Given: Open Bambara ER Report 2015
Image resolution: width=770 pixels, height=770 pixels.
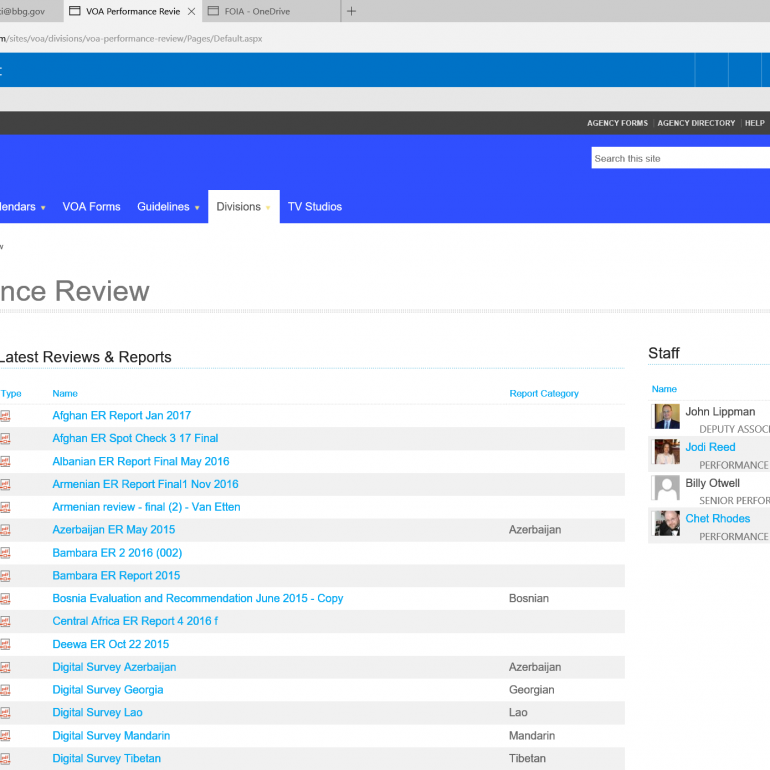Looking at the screenshot, I should pos(116,575).
